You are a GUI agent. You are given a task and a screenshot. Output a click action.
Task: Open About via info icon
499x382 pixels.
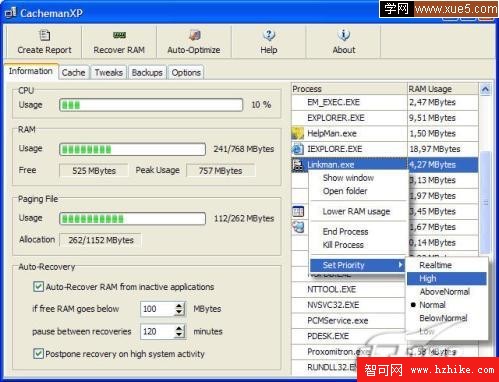[x=344, y=35]
